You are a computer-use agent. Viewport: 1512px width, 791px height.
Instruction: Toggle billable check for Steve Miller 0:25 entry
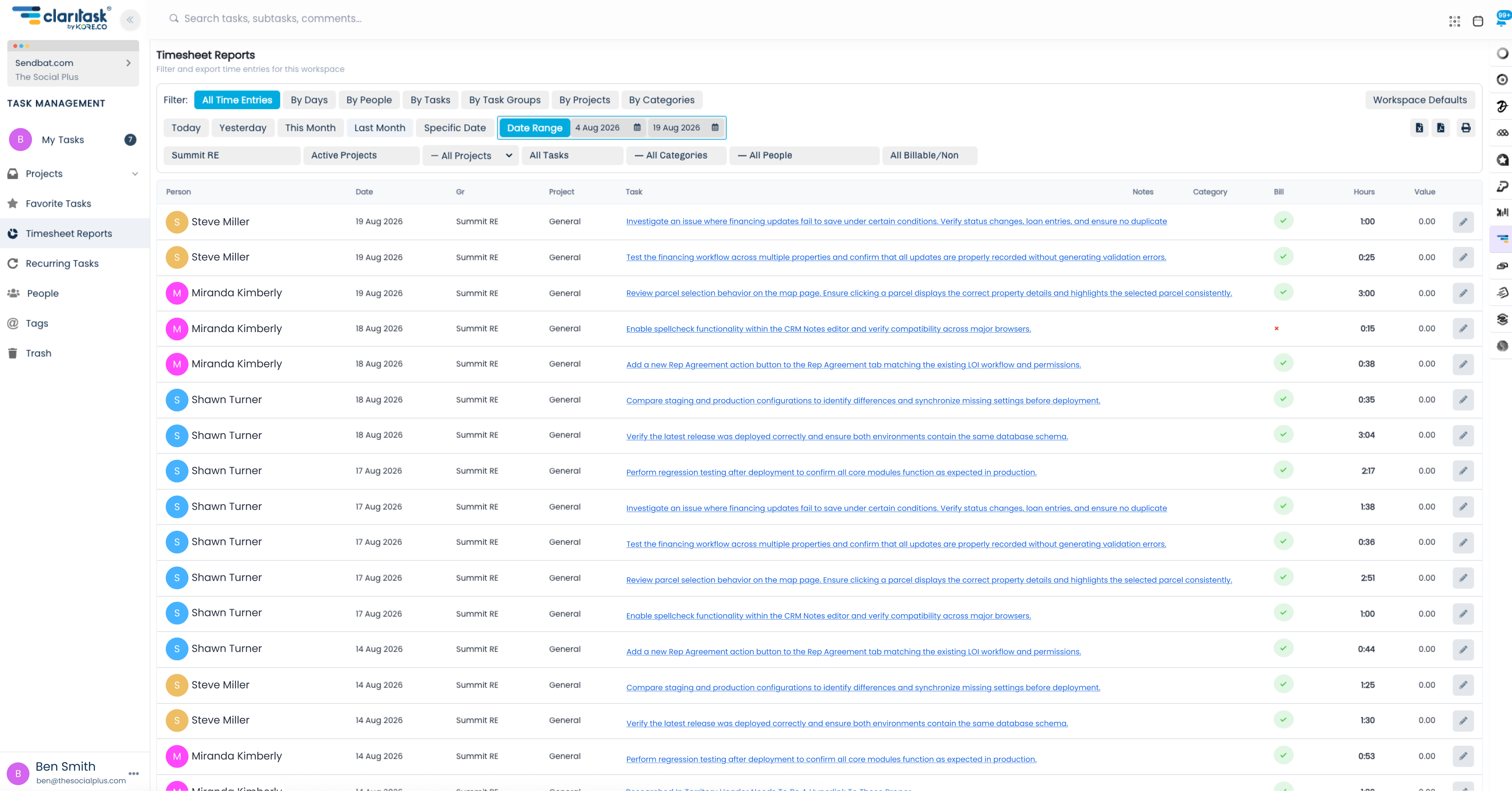click(1283, 256)
